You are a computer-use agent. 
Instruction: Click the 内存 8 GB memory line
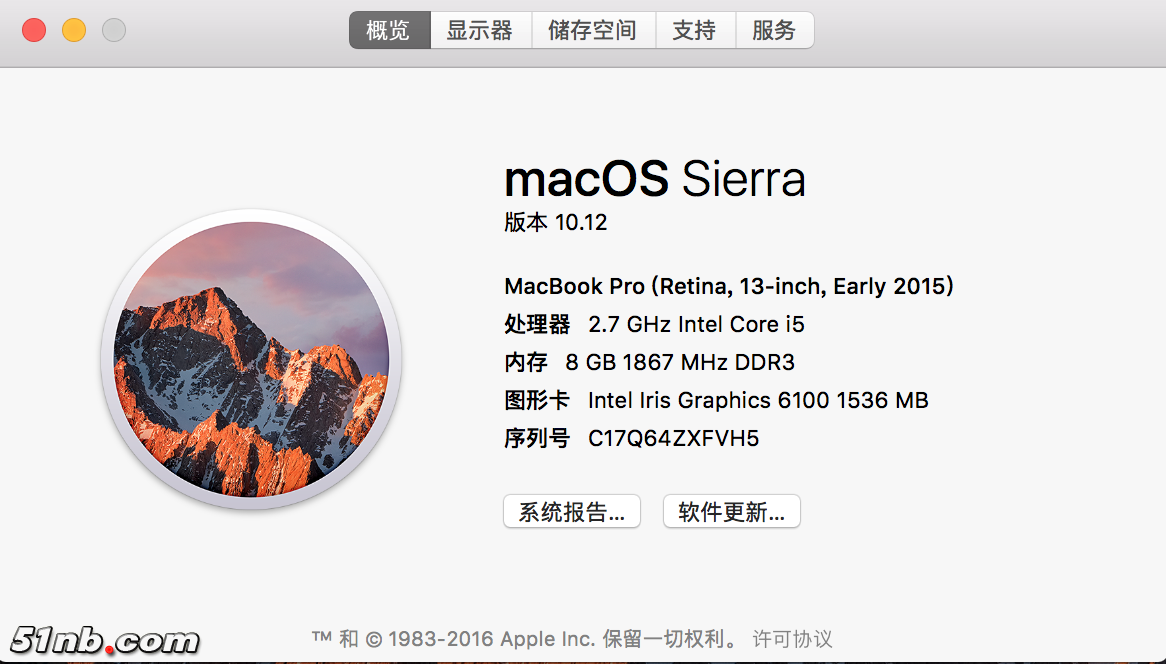(649, 362)
